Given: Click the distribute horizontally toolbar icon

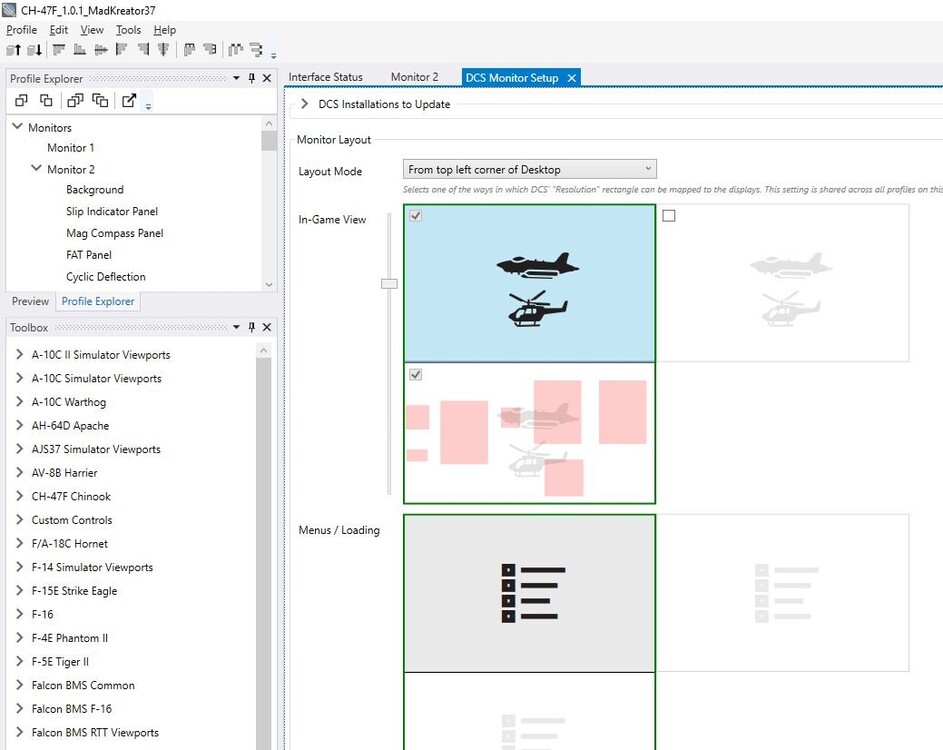Looking at the screenshot, I should (x=189, y=49).
